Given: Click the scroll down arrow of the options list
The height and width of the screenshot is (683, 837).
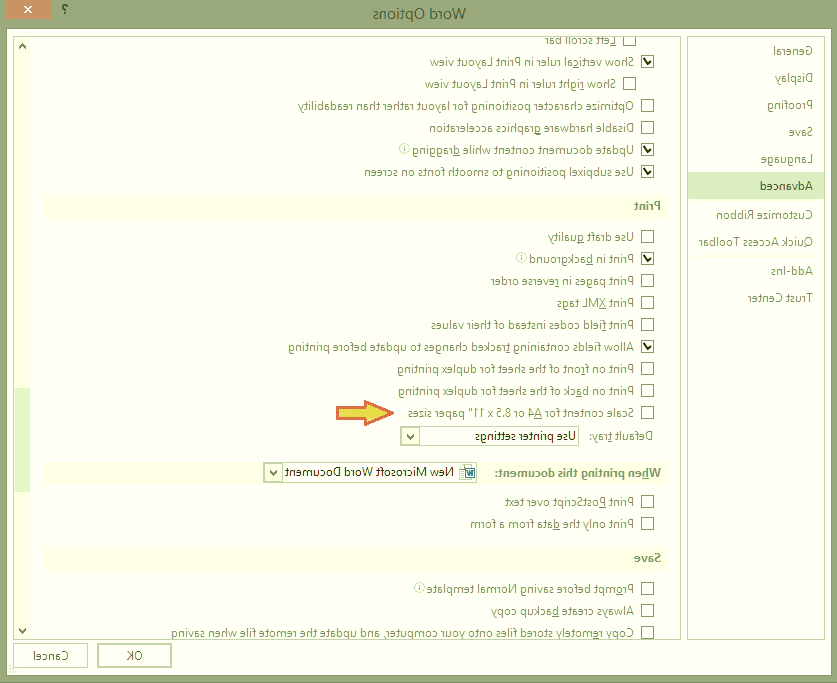Looking at the screenshot, I should [x=23, y=630].
